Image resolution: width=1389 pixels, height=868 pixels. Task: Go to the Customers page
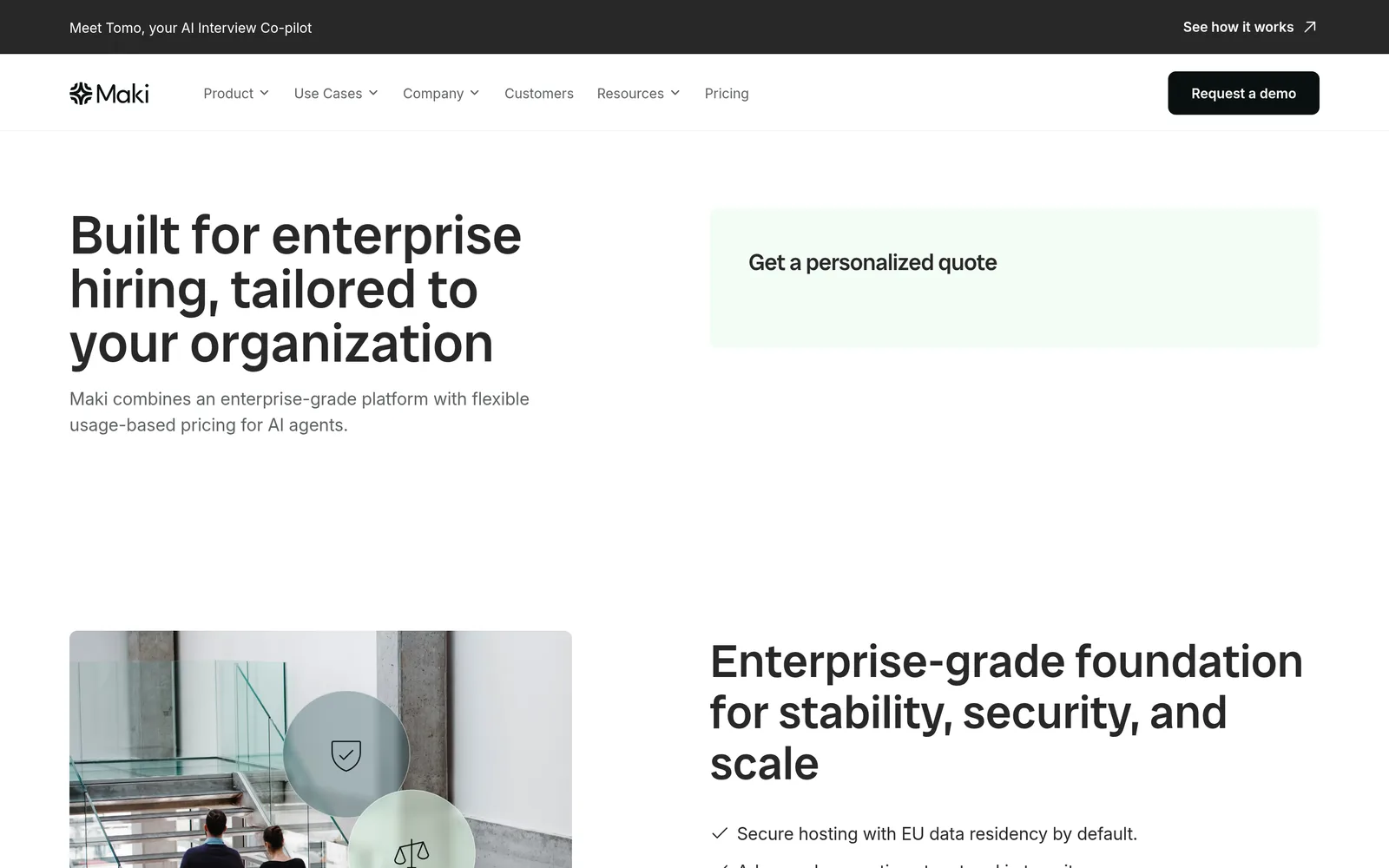(539, 93)
